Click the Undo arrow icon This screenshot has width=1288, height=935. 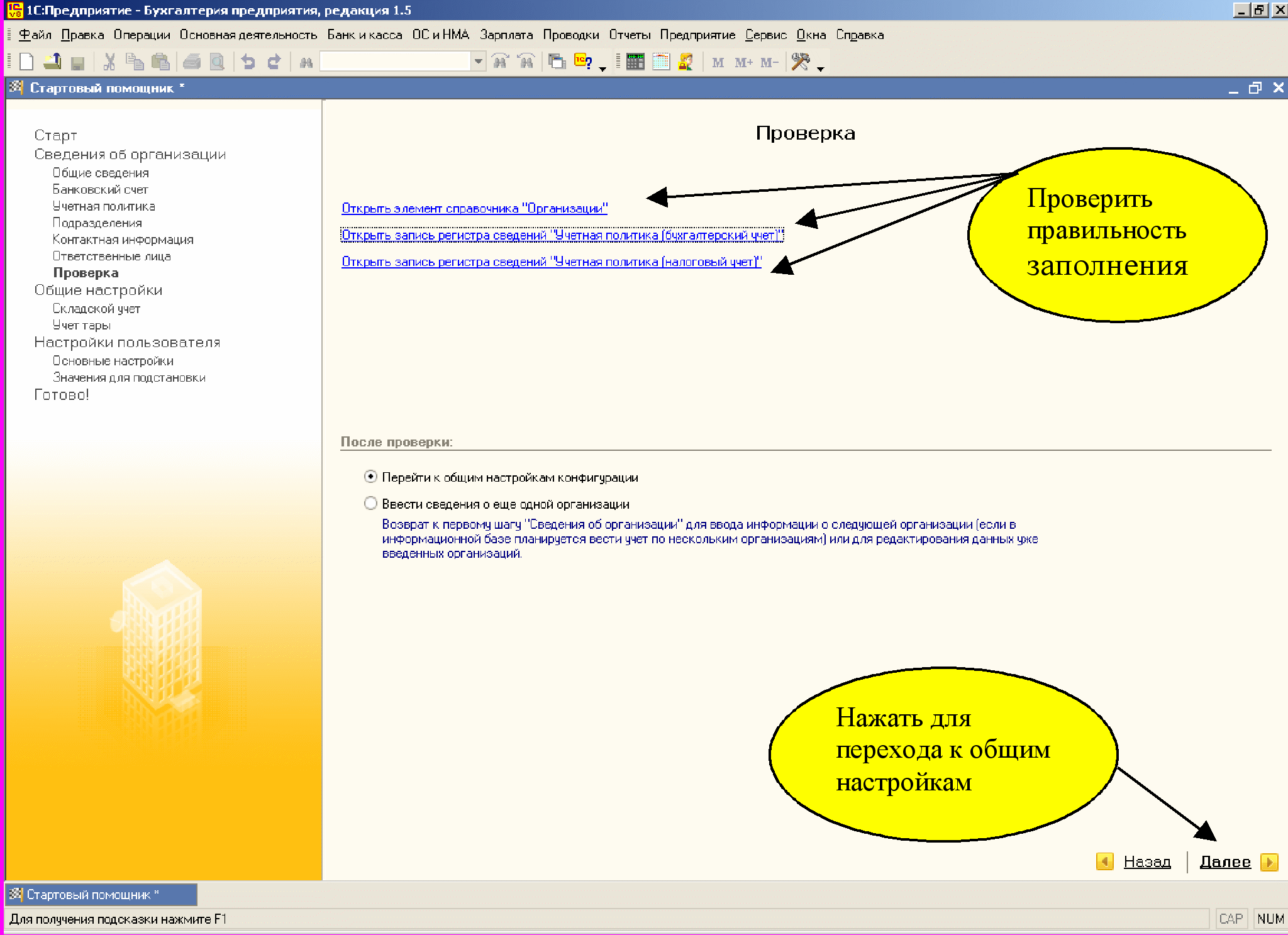248,62
